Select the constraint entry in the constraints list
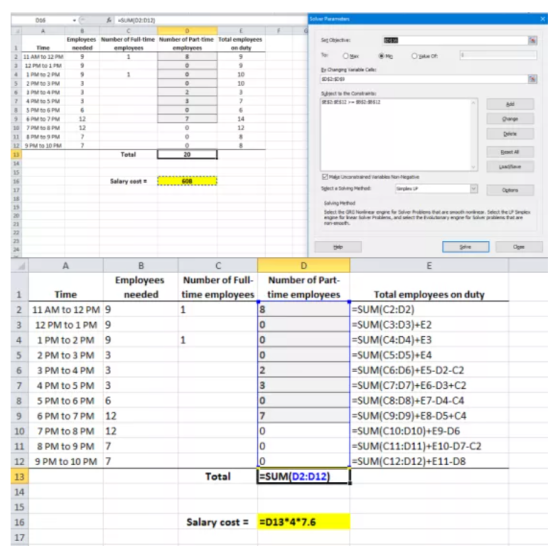Image resolution: width=560 pixels, height=546 pixels. (351, 102)
